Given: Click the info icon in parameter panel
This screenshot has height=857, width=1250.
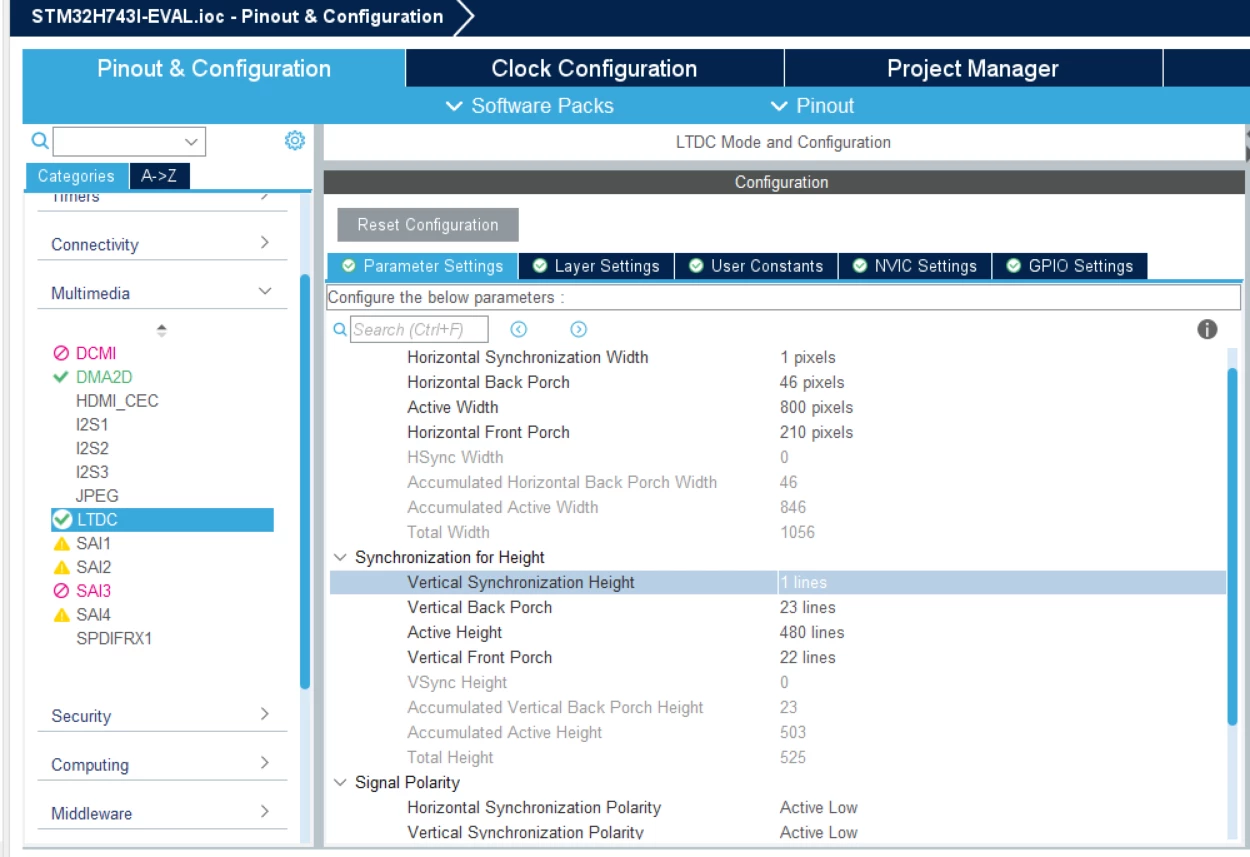Looking at the screenshot, I should click(x=1207, y=329).
